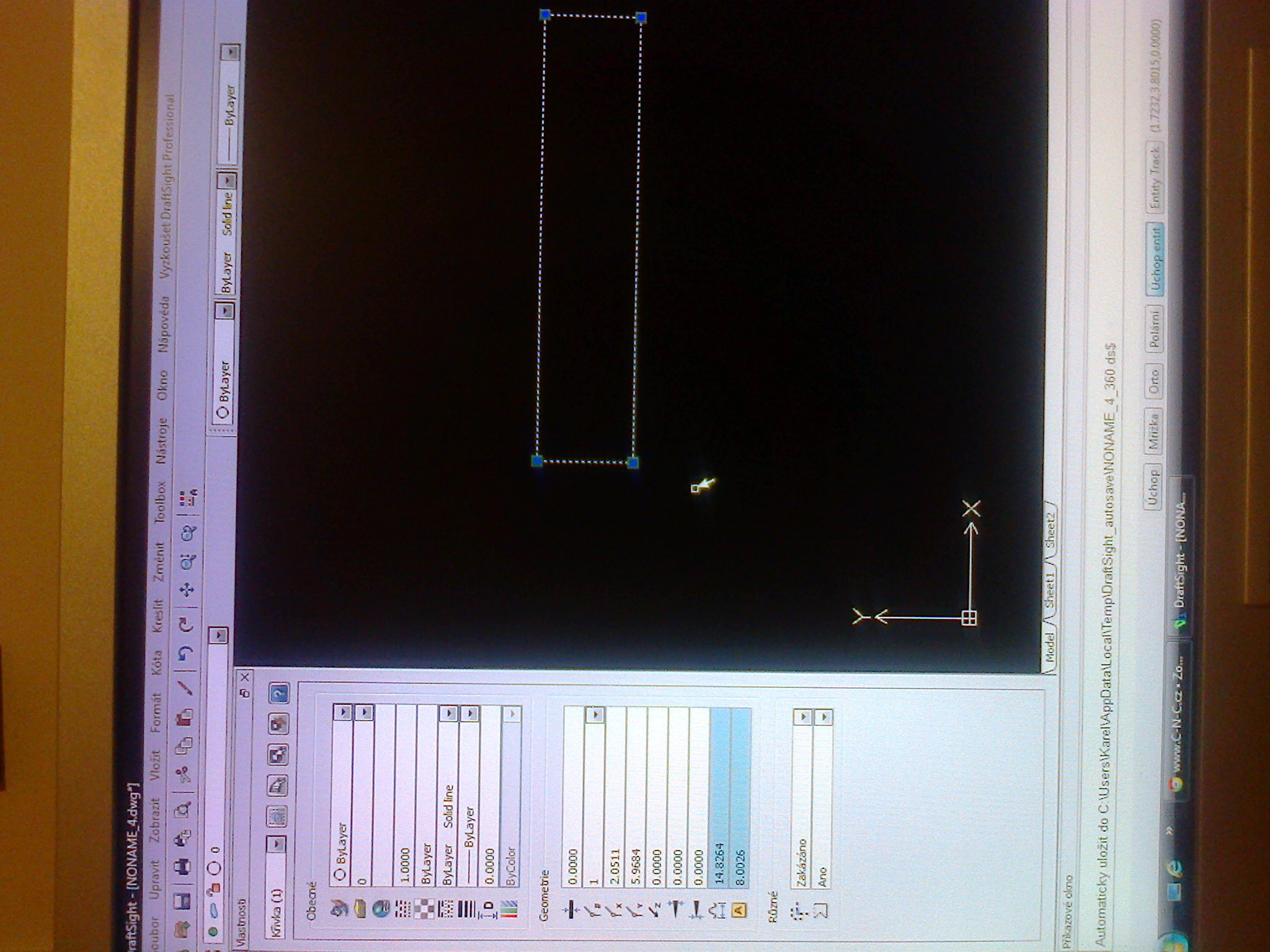Click the Redo arrow icon
Viewport: 1270px width, 952px height.
coord(185,624)
